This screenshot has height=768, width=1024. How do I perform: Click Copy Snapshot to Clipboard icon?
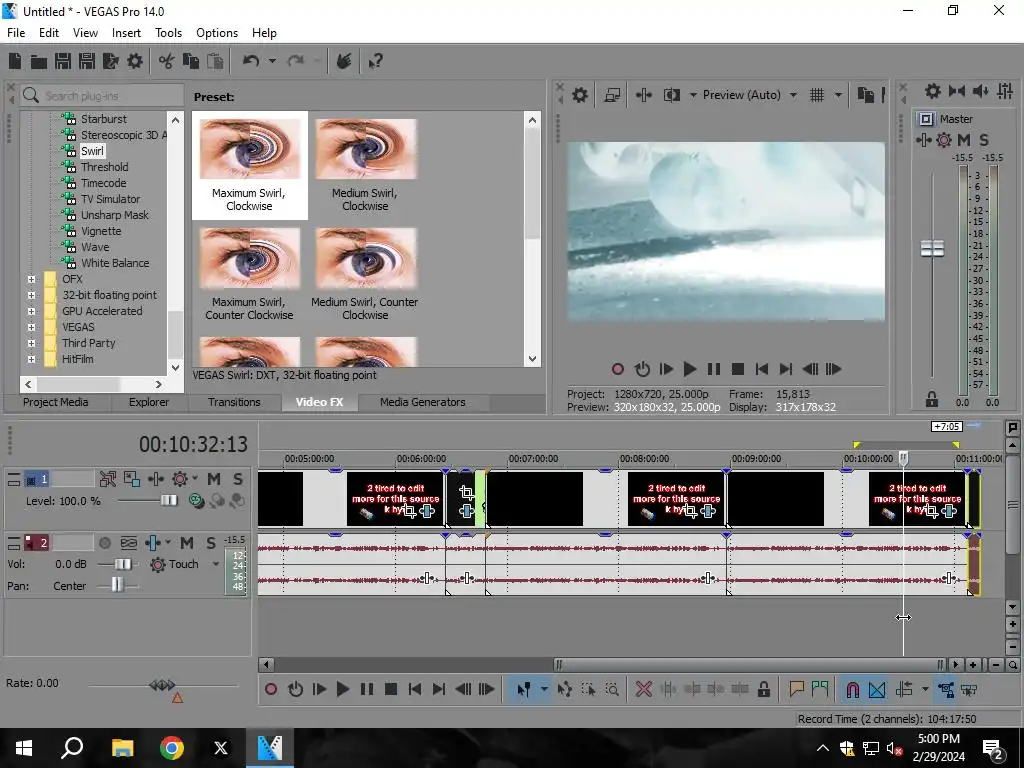[x=865, y=95]
